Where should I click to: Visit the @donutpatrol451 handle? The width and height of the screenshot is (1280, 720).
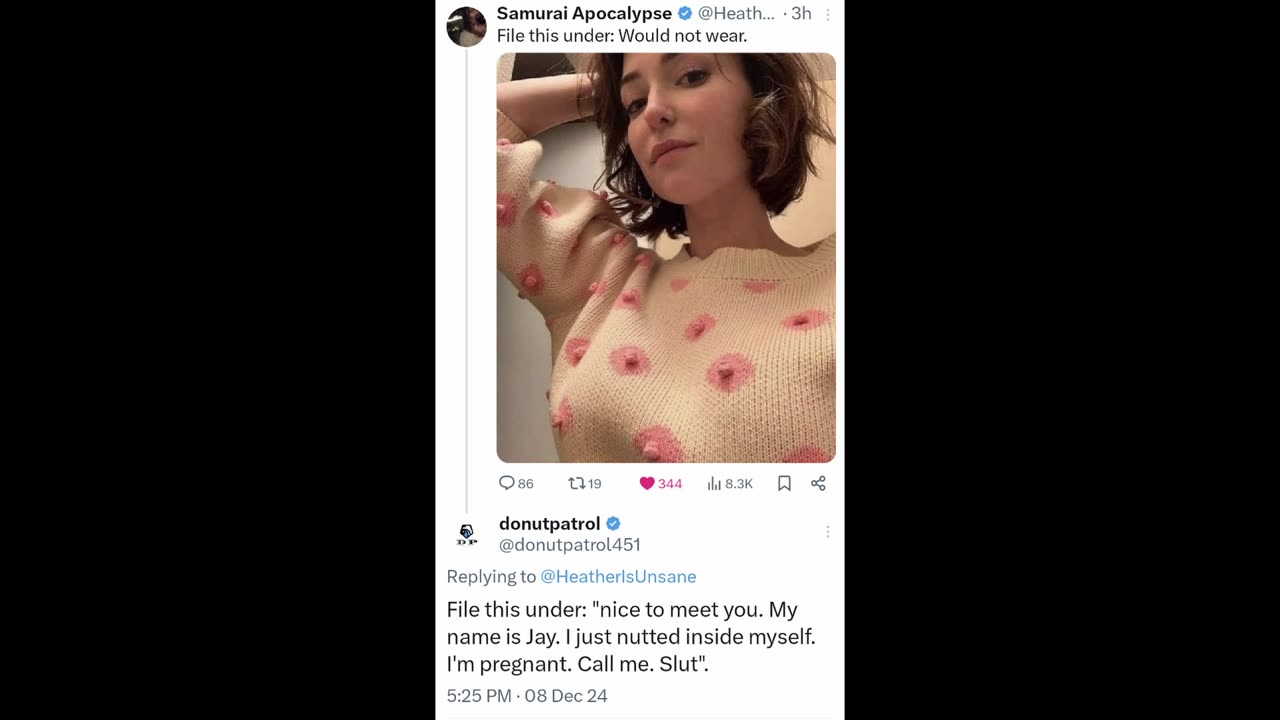(569, 545)
